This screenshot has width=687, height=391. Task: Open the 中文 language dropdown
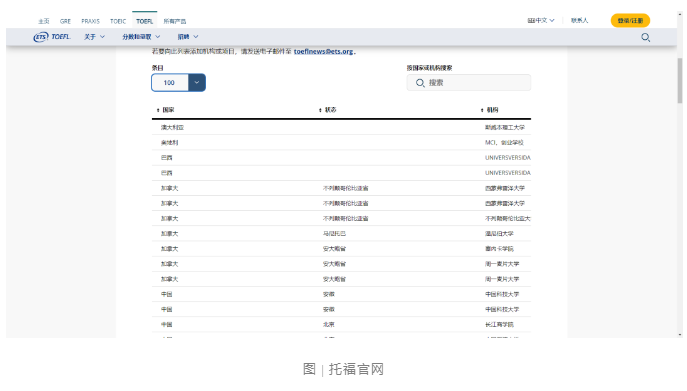pyautogui.click(x=541, y=21)
